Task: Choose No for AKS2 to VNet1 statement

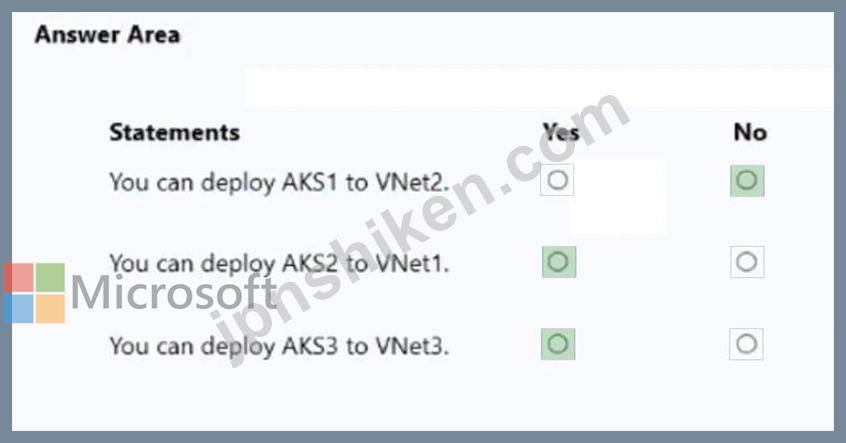Action: coord(747,262)
